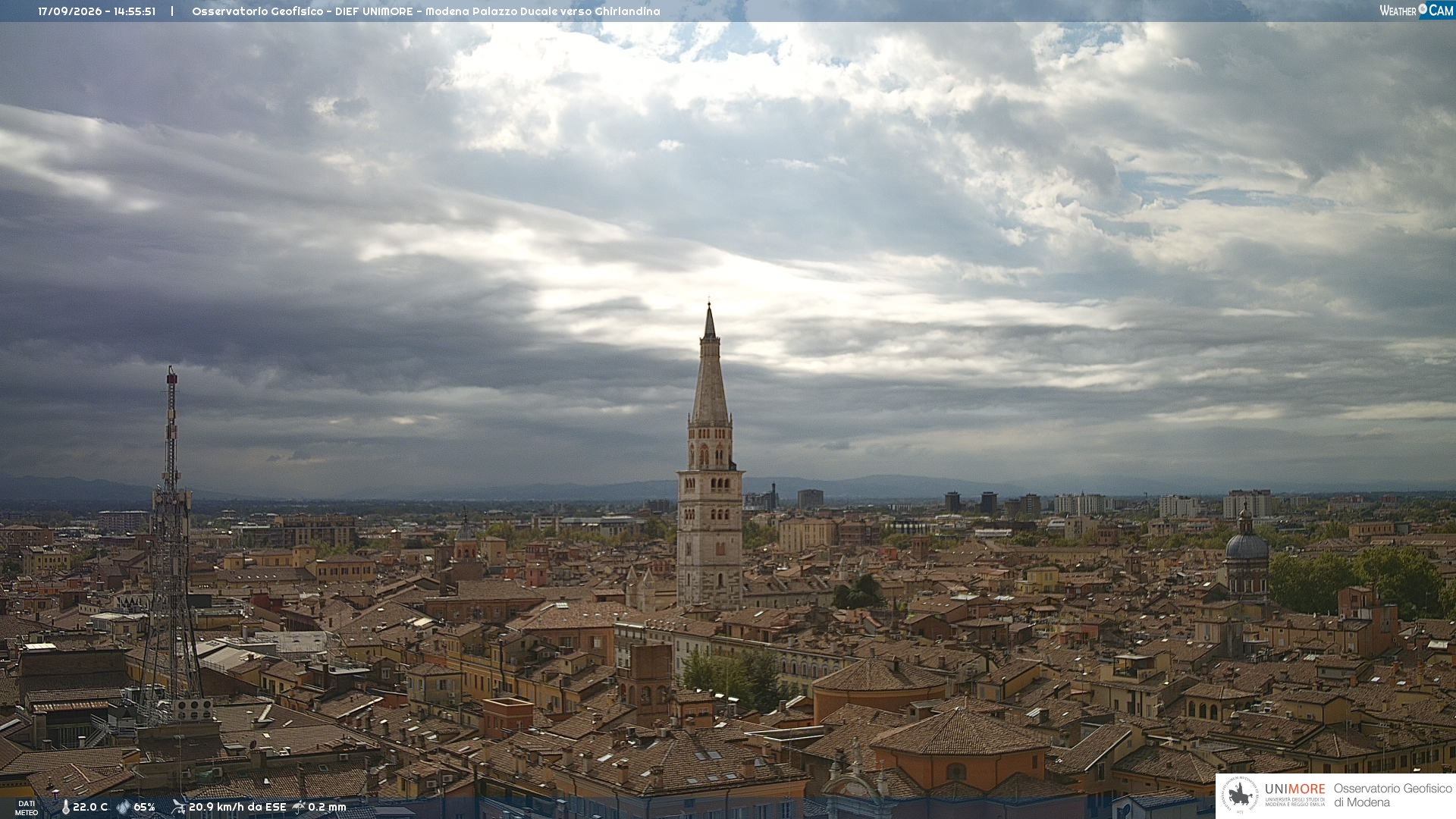Click the UNIMORE university seal emblem
Screen dimensions: 1456x819
click(1241, 795)
